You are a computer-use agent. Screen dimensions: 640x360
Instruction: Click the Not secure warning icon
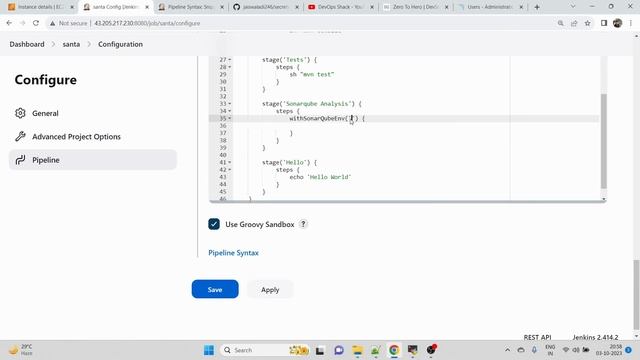pyautogui.click(x=52, y=23)
